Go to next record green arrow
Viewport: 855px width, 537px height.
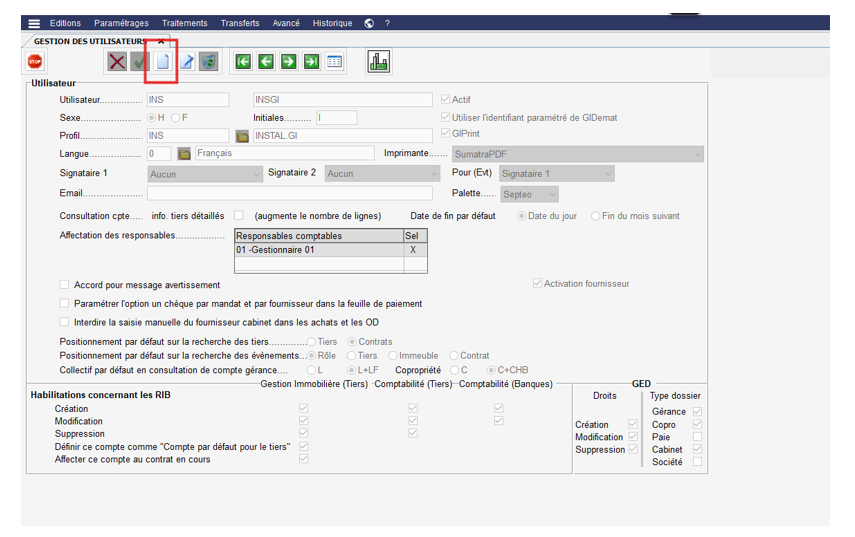click(x=288, y=62)
